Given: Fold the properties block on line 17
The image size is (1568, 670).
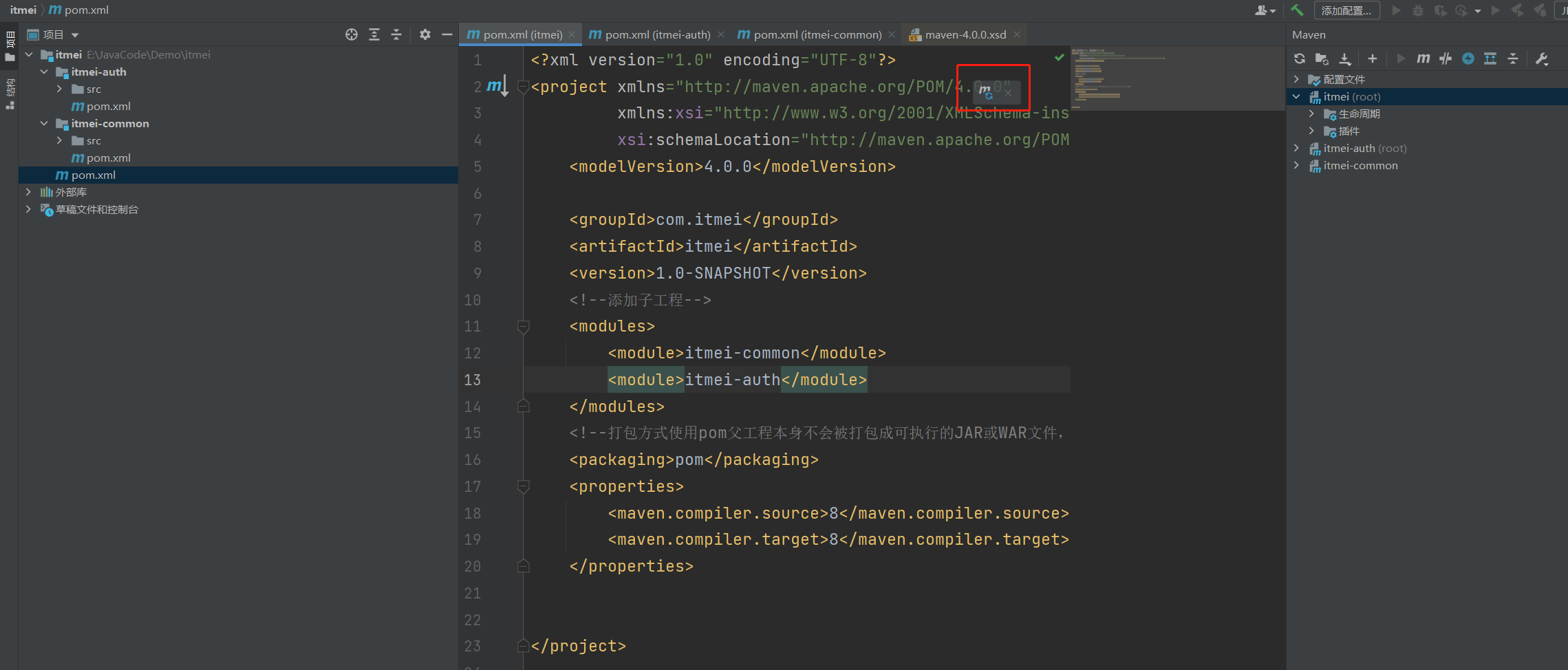Looking at the screenshot, I should [523, 487].
